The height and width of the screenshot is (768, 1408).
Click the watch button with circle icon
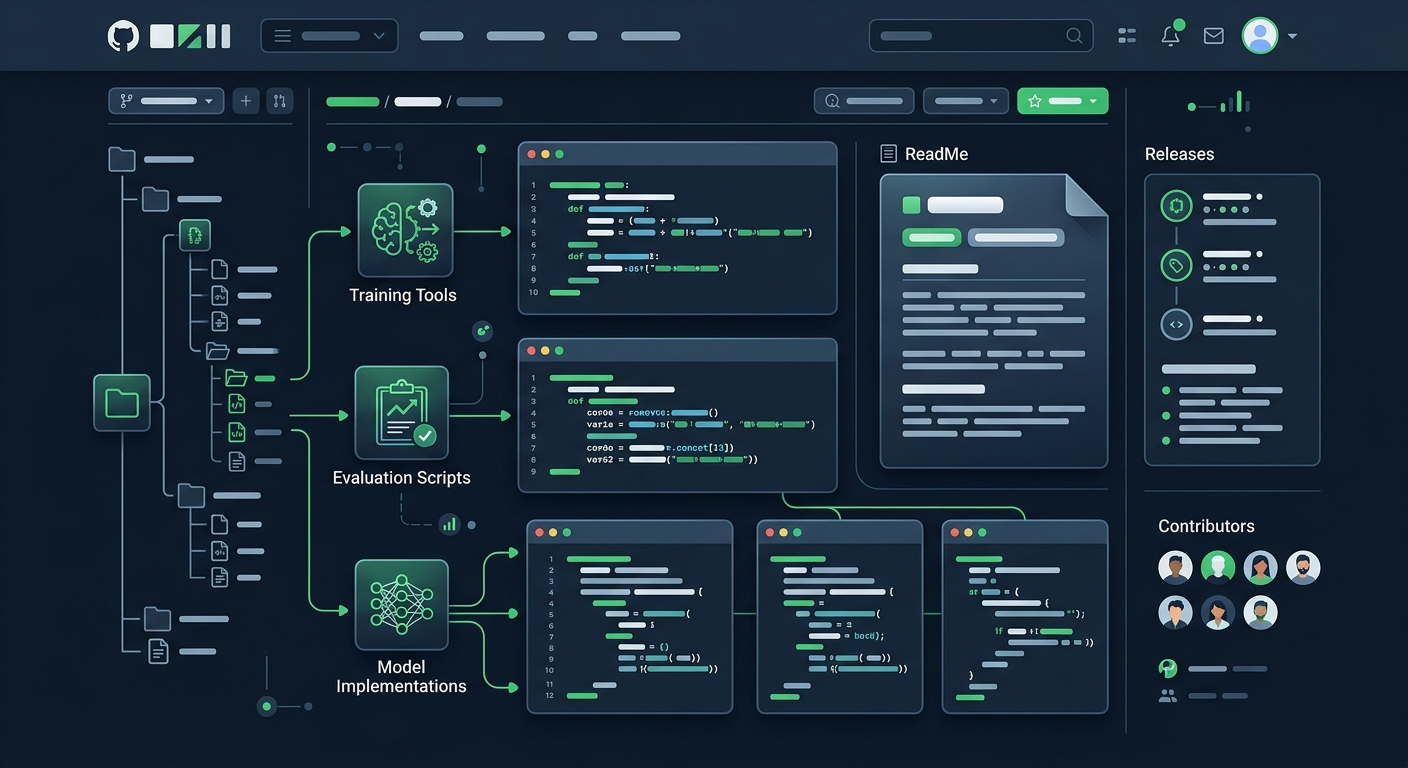point(864,101)
